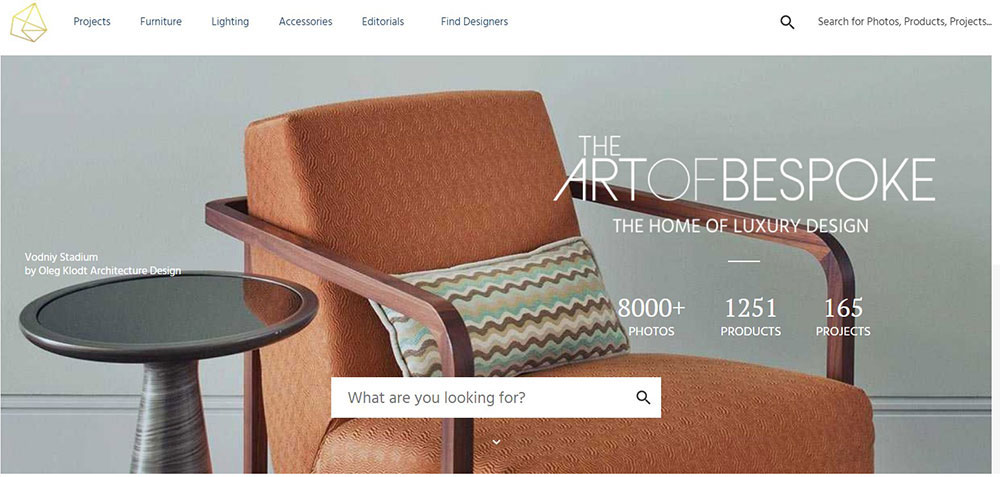Click the gold geometric site logo
The height and width of the screenshot is (477, 1000).
[28, 22]
